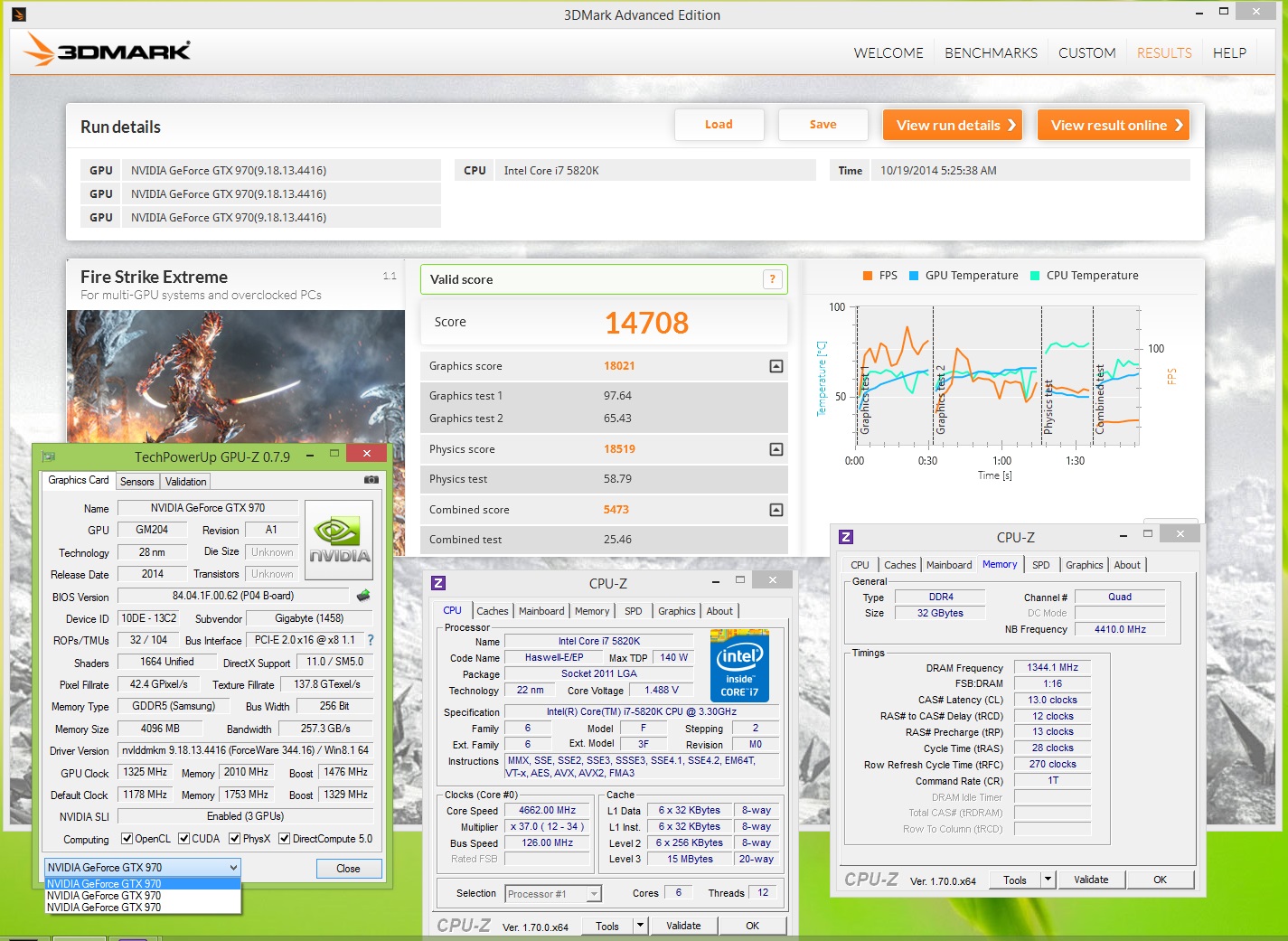Open Tools dropdown arrow in front CPU-Z window
The image size is (1288, 941).
click(x=640, y=926)
